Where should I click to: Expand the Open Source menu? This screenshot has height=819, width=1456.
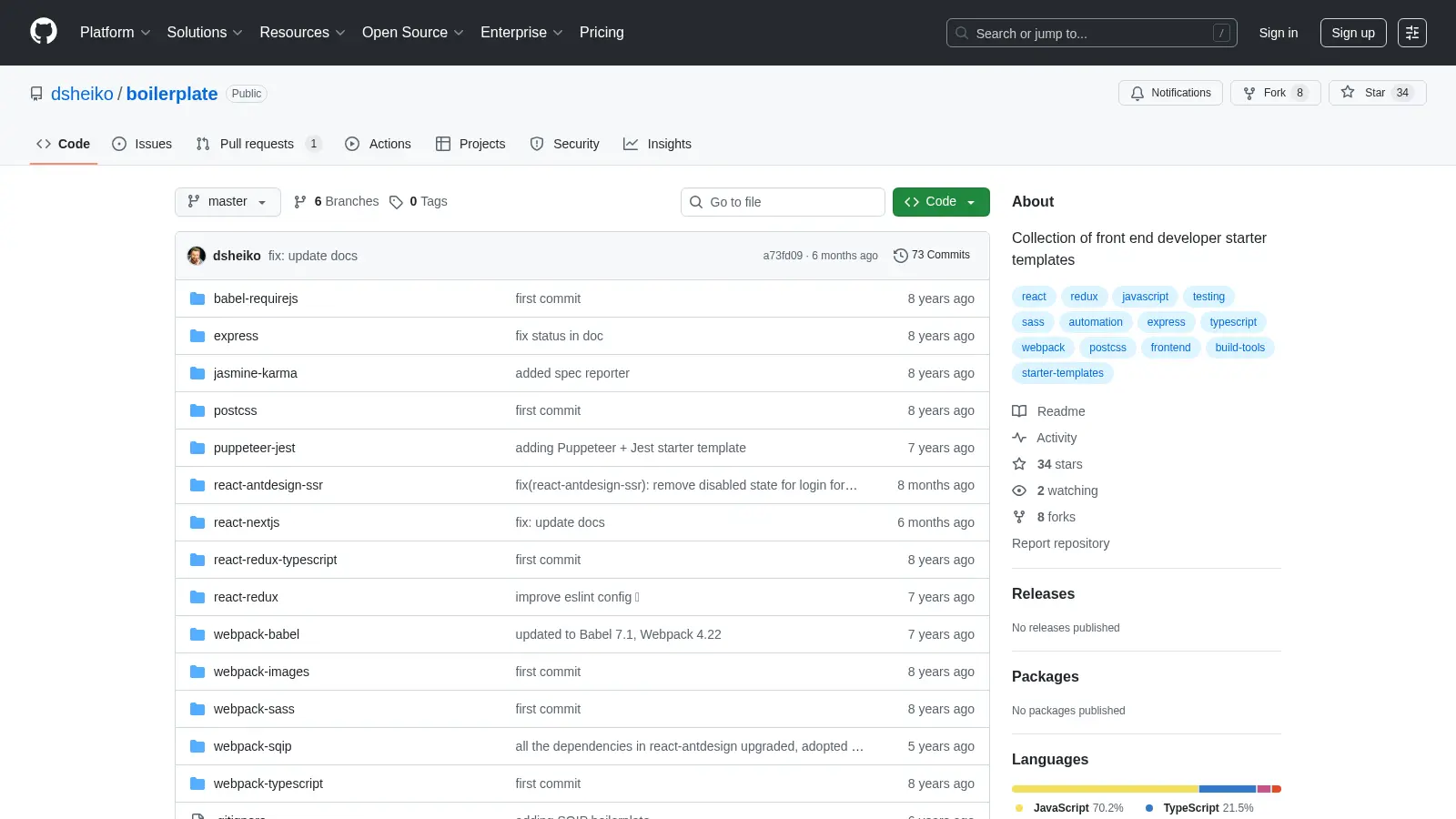(413, 32)
